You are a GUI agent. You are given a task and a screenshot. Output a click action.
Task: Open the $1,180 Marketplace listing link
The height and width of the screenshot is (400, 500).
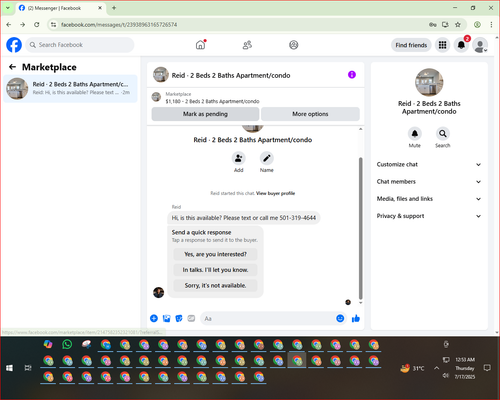pos(212,101)
